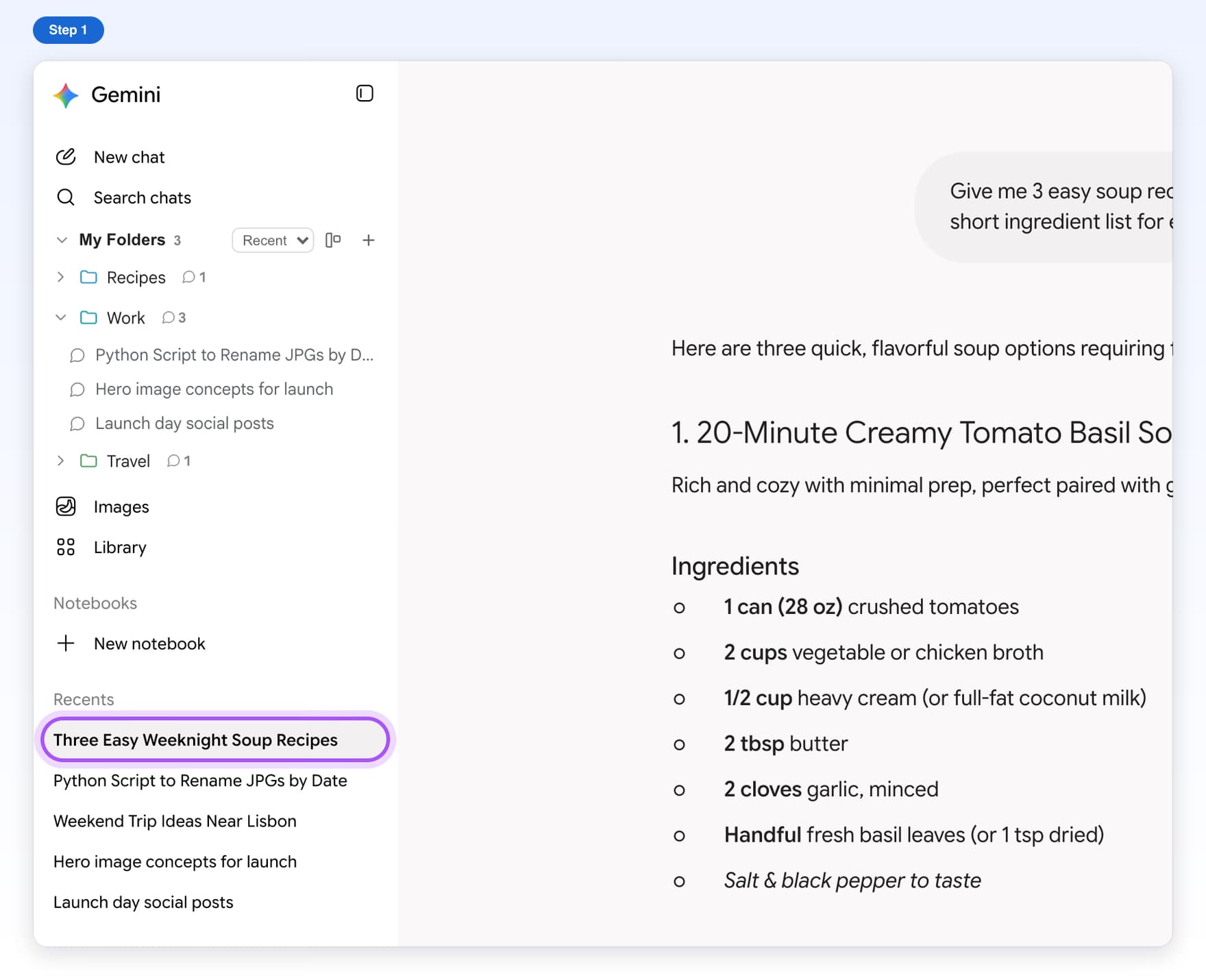Click the Gemini sparkle logo

(66, 95)
